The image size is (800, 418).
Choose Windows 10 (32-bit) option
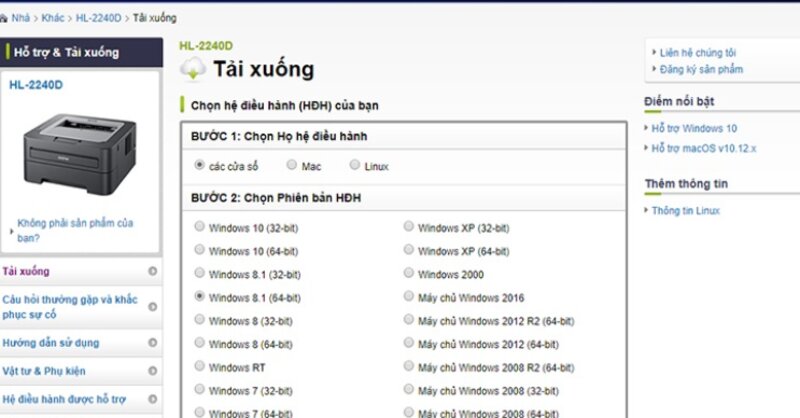click(199, 226)
